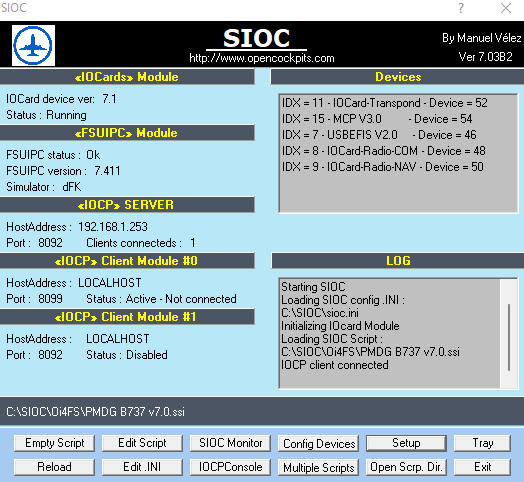Click the 'Status : Disabled' text
Screen dimensions: 524x482
point(127,355)
